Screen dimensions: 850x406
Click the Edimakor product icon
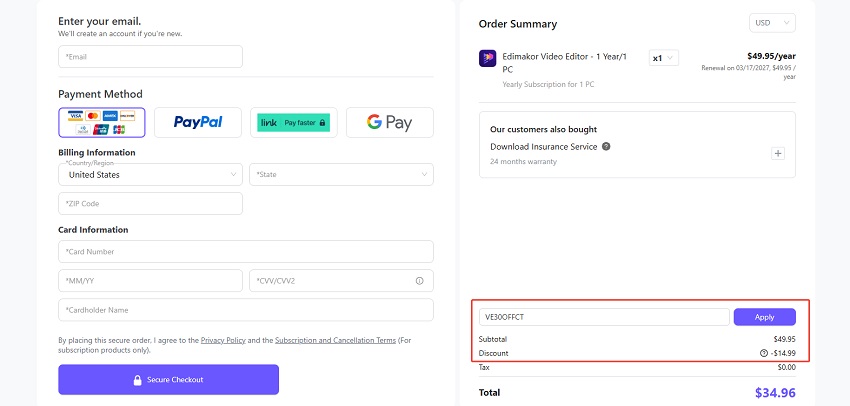488,58
